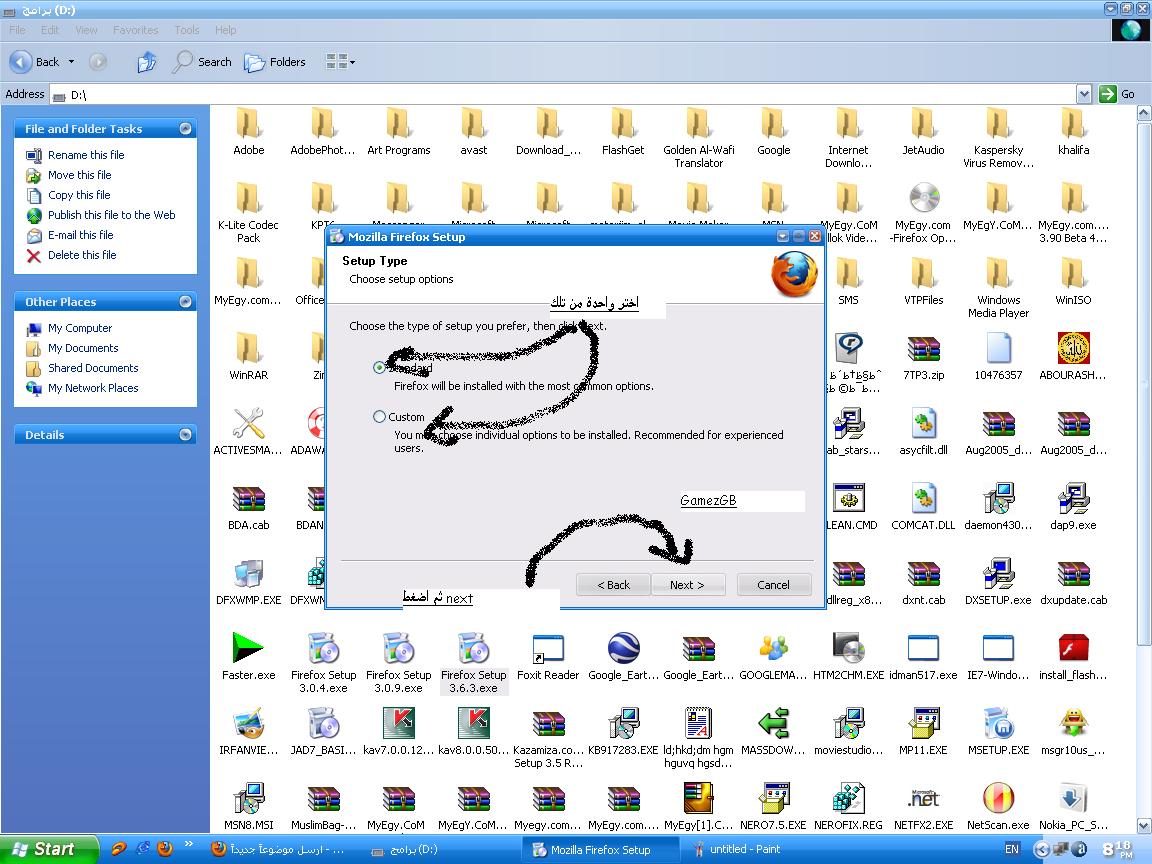Open the Favorites menu
Viewport: 1152px width, 864px height.
tap(135, 30)
